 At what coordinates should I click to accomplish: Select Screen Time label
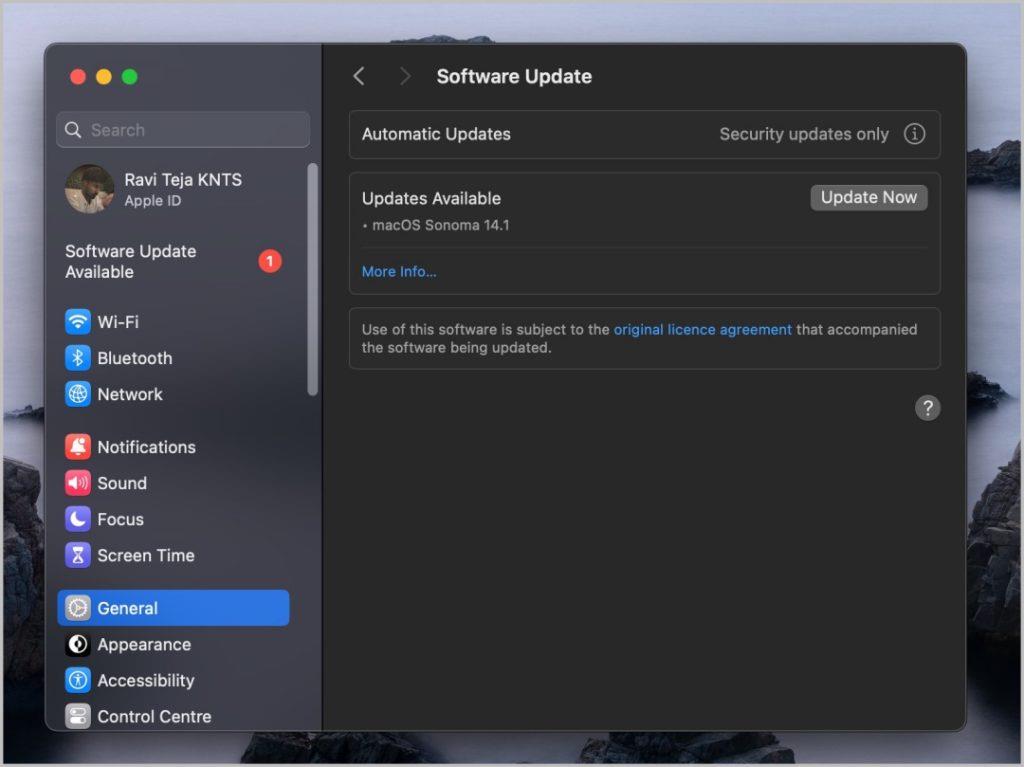(146, 555)
